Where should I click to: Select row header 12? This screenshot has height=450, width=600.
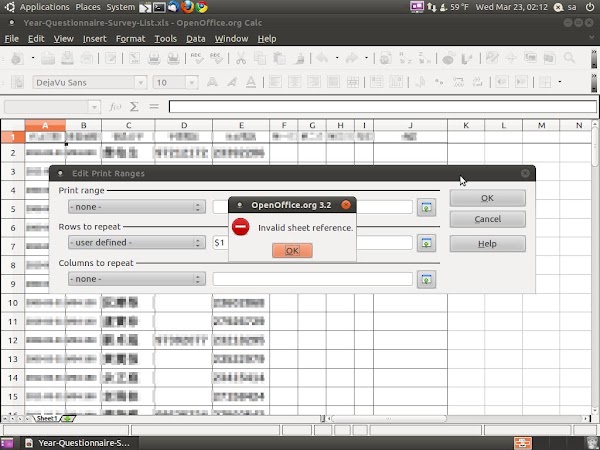pyautogui.click(x=13, y=340)
